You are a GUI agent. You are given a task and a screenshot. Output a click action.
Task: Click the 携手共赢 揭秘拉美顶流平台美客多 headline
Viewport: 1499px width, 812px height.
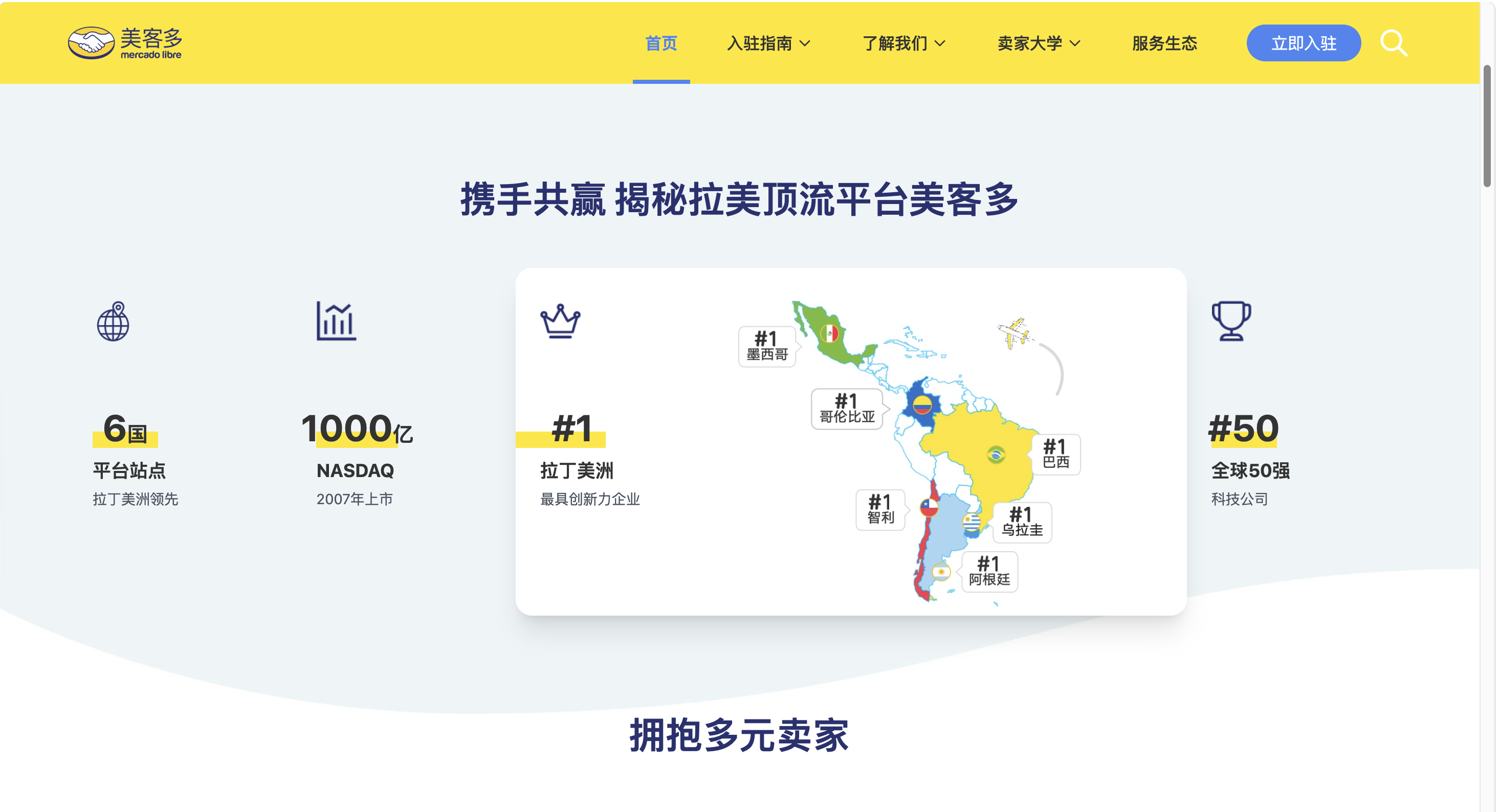click(740, 199)
